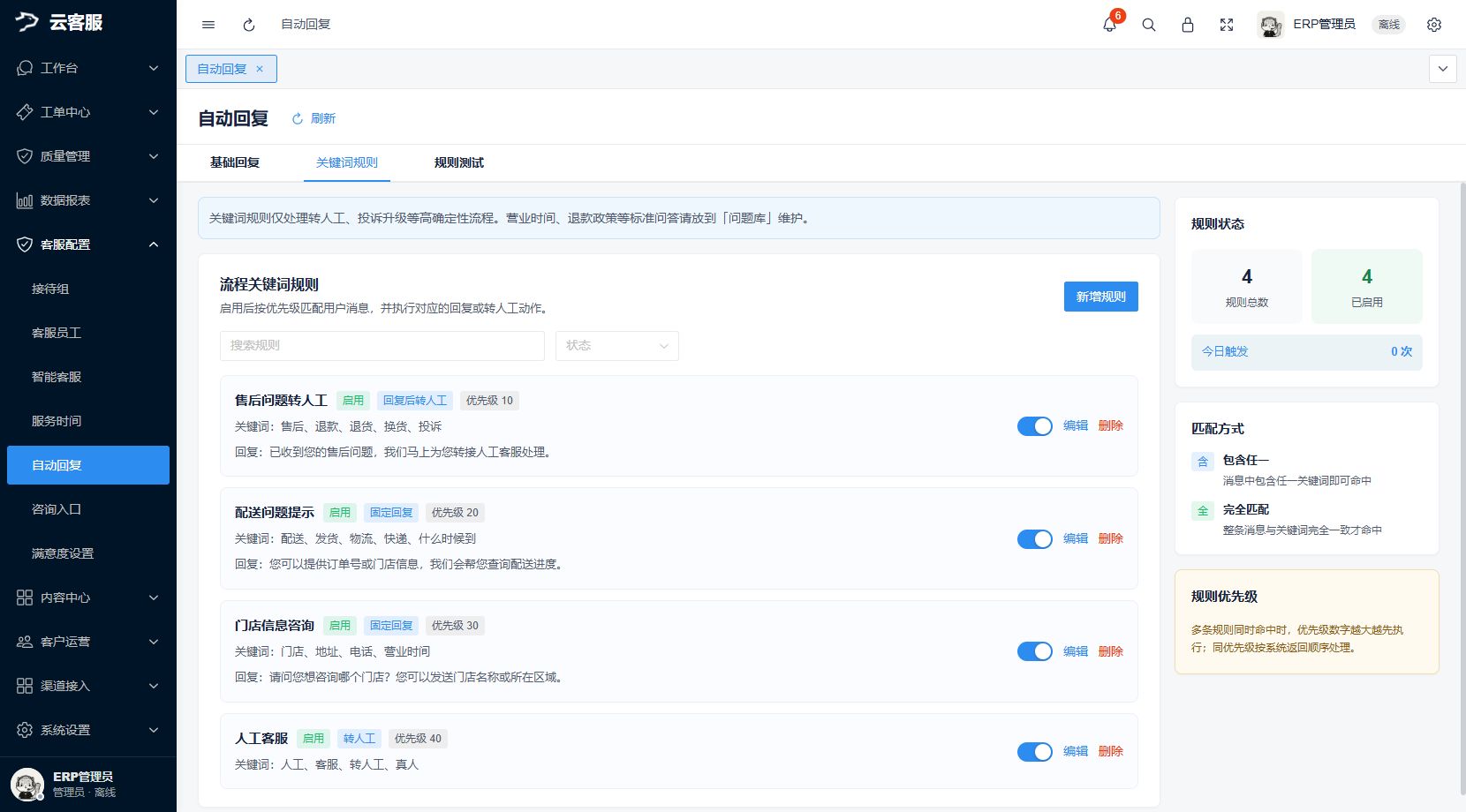Click the reload icon next to breadcrumb
Screen dimensions: 1466x812
point(249,25)
